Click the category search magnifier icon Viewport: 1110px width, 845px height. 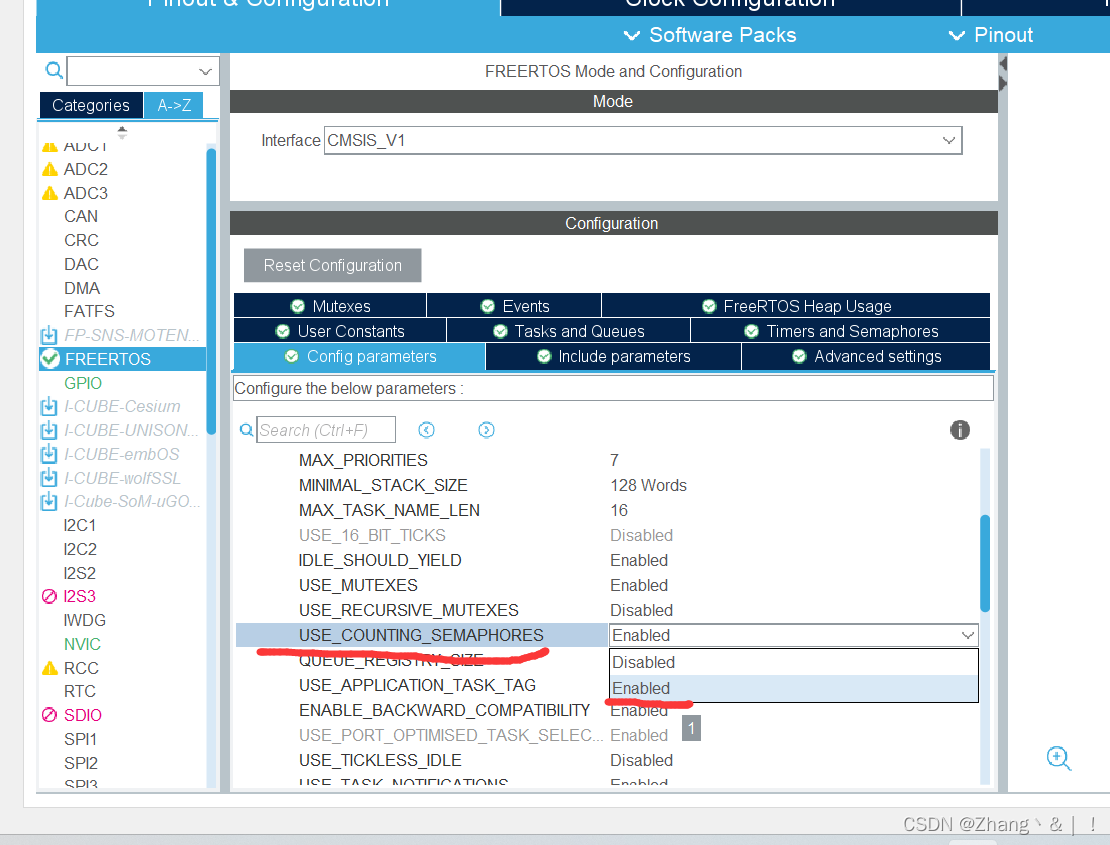(54, 70)
